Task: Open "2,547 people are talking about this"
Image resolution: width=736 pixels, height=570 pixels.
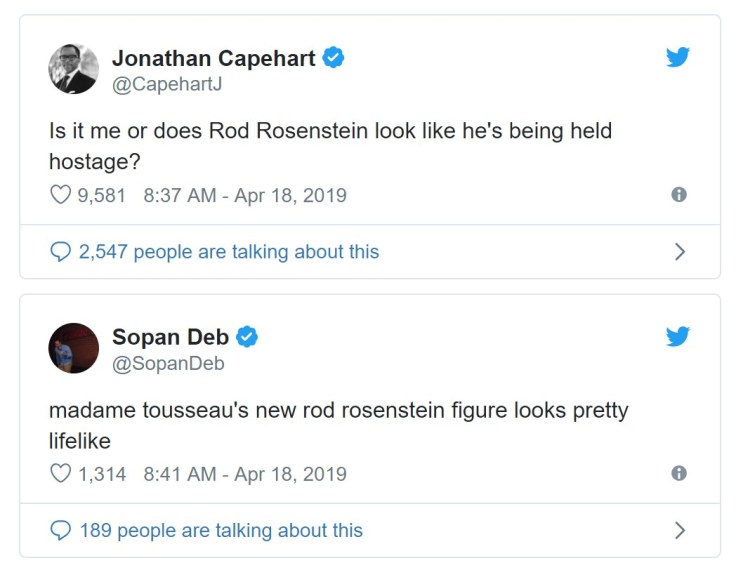Action: tap(229, 252)
